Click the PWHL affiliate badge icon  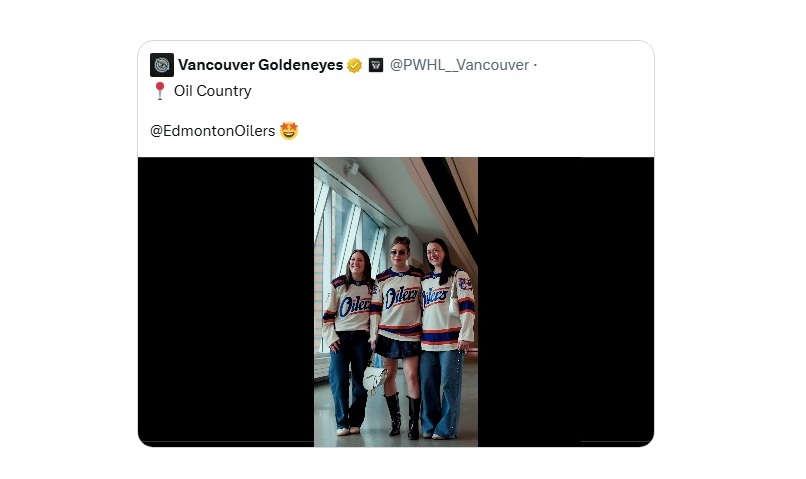(x=376, y=65)
